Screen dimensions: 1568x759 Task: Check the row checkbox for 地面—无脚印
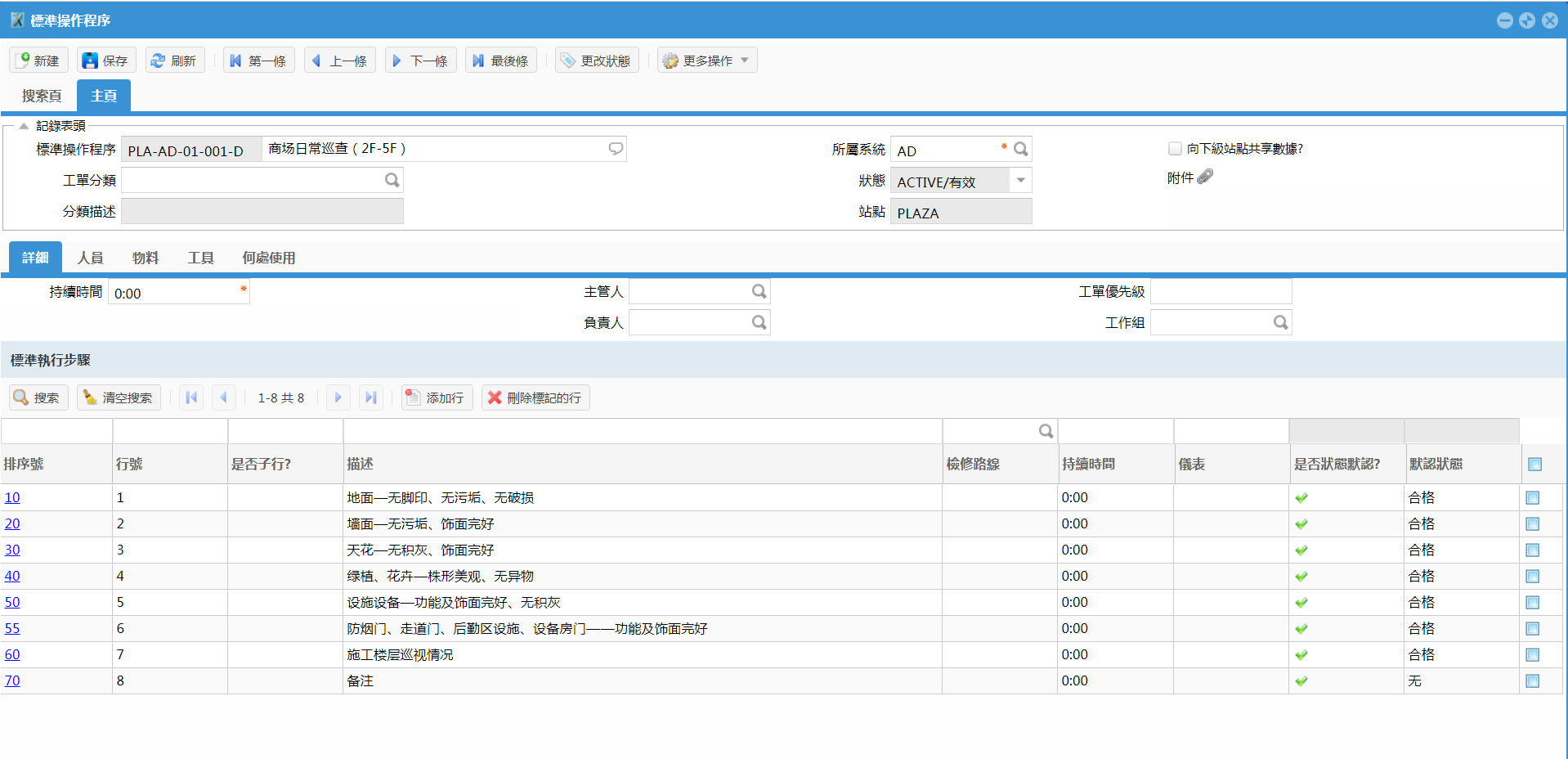coord(1533,498)
